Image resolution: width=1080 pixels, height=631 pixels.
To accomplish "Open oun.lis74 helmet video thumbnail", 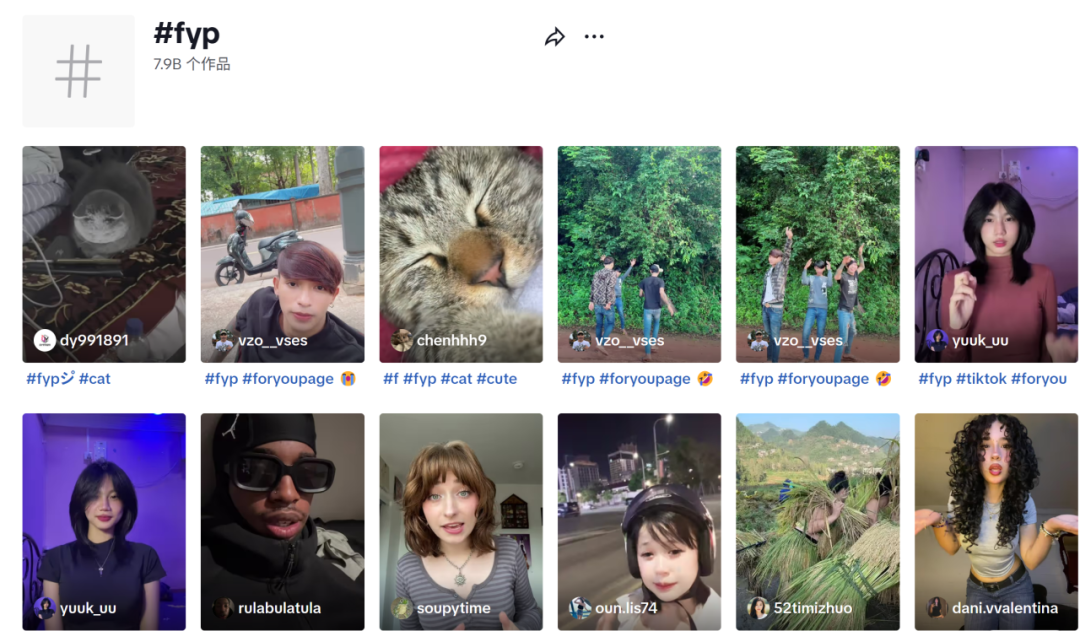I will tap(639, 521).
